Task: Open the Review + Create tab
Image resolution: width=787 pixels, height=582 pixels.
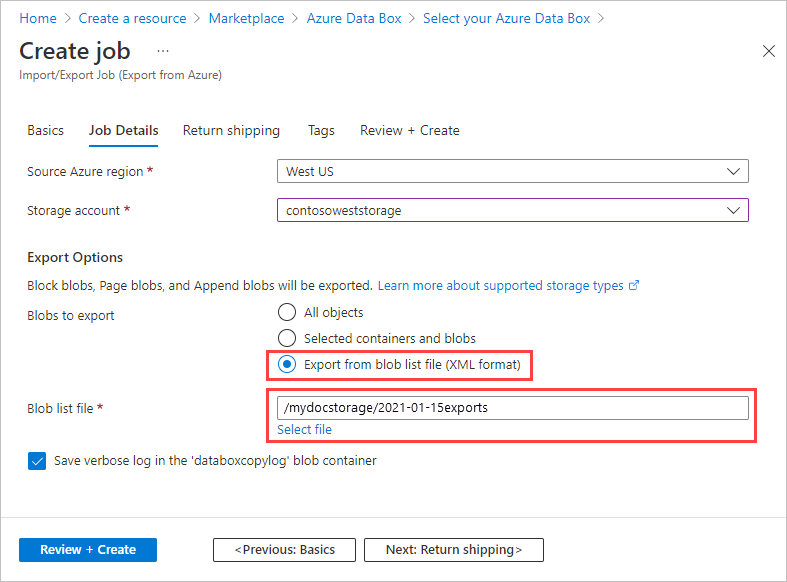Action: pos(409,130)
